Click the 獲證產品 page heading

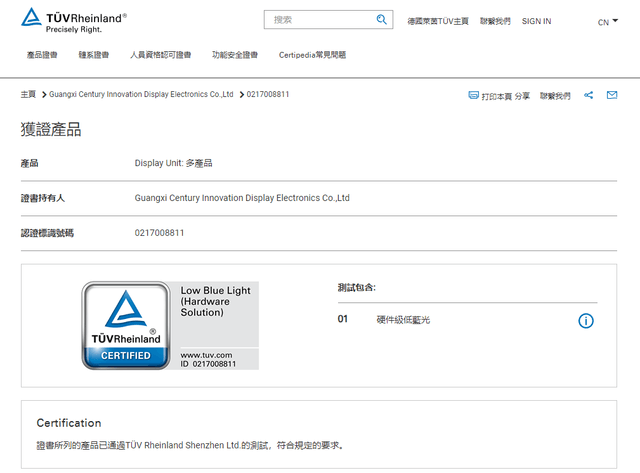pyautogui.click(x=51, y=129)
